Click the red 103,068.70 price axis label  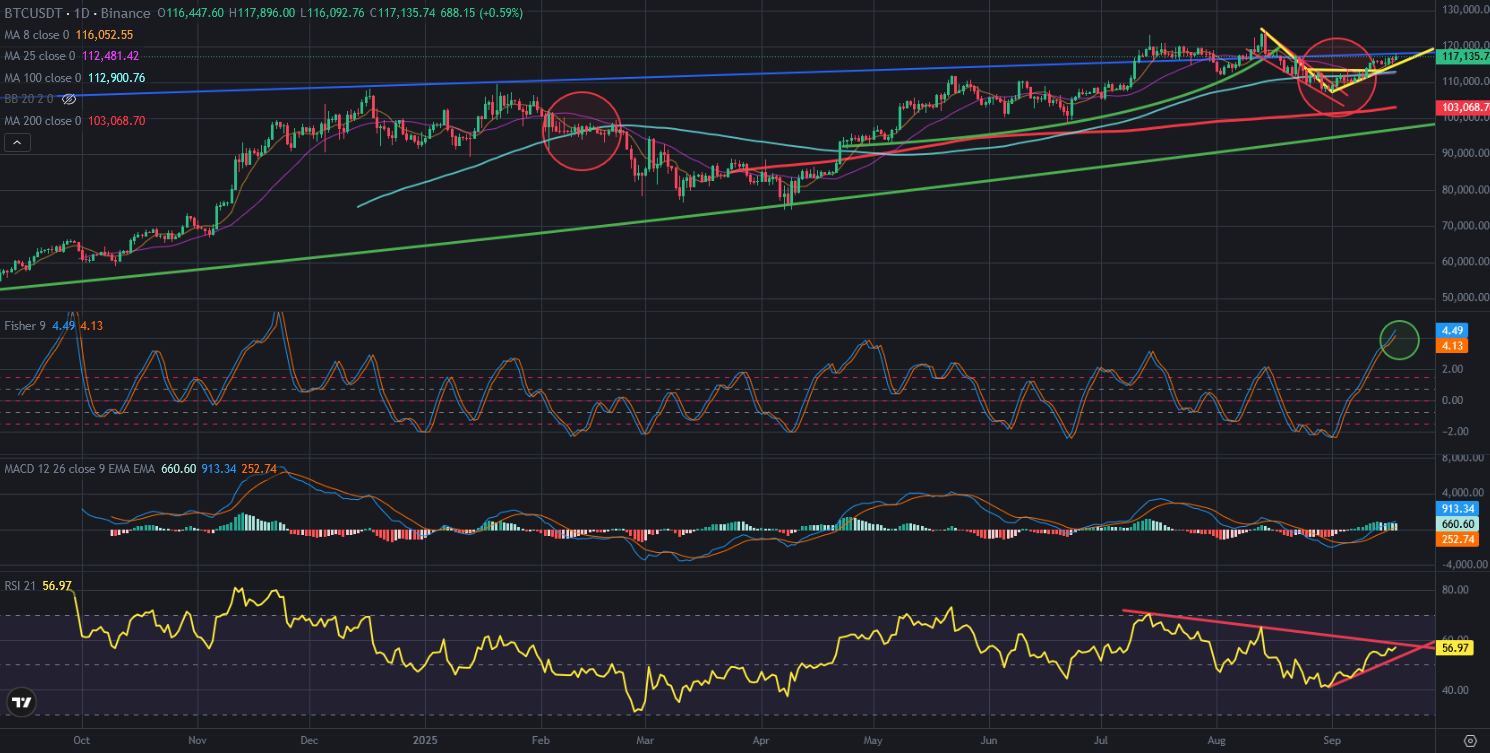pos(1462,107)
